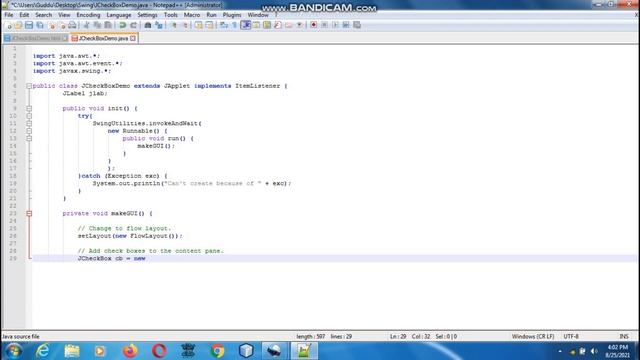Open Find with binoculars icon
The height and width of the screenshot is (360, 640).
(148, 25)
